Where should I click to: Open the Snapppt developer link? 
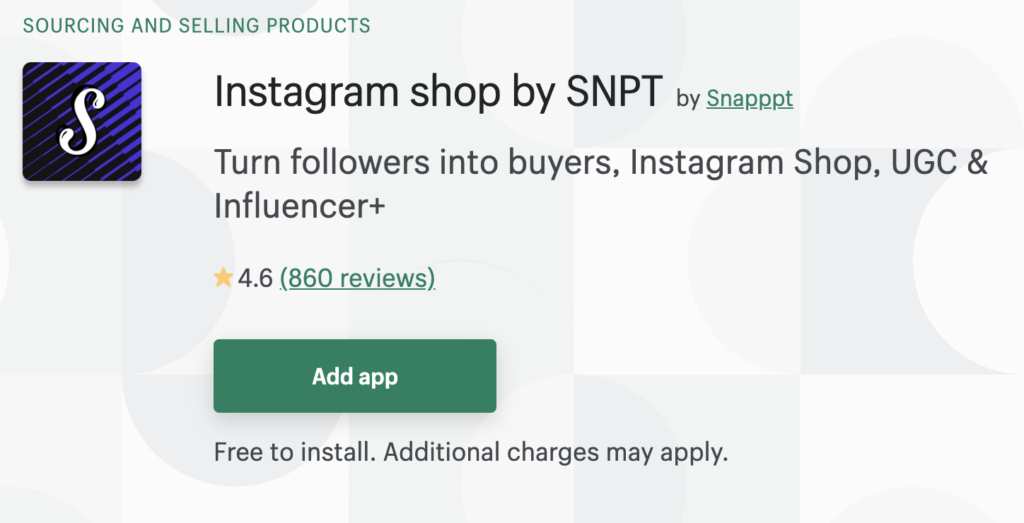(x=749, y=98)
